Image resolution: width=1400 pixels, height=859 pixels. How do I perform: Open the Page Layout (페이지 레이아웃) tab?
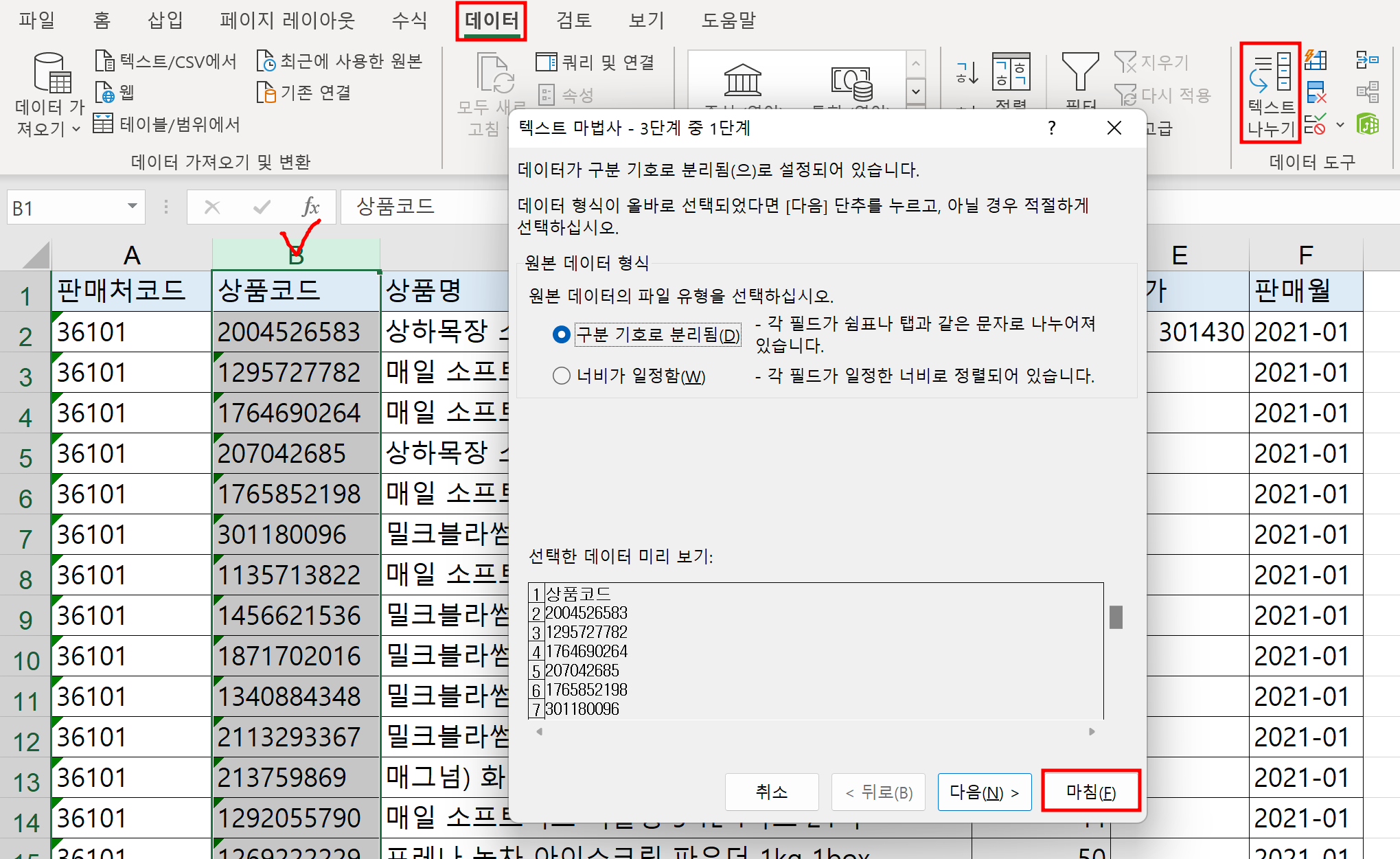click(x=287, y=21)
